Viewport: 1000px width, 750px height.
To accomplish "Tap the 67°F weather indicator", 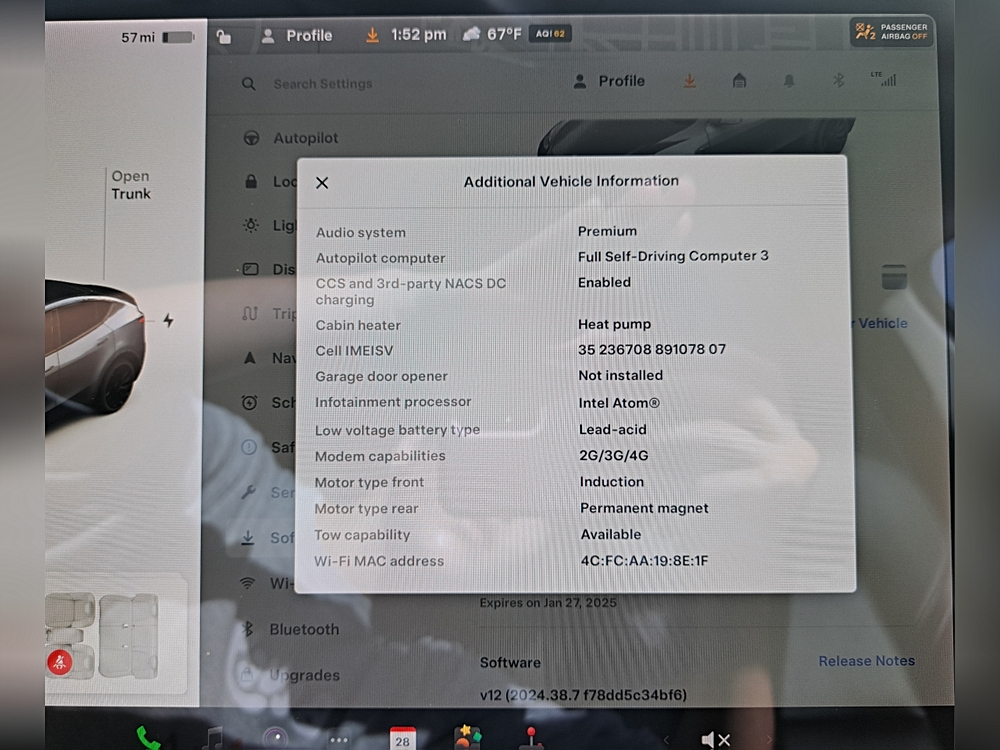I will (492, 34).
